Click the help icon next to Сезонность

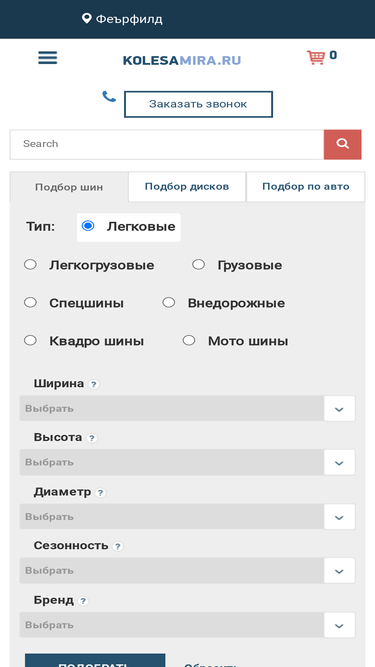click(x=118, y=546)
